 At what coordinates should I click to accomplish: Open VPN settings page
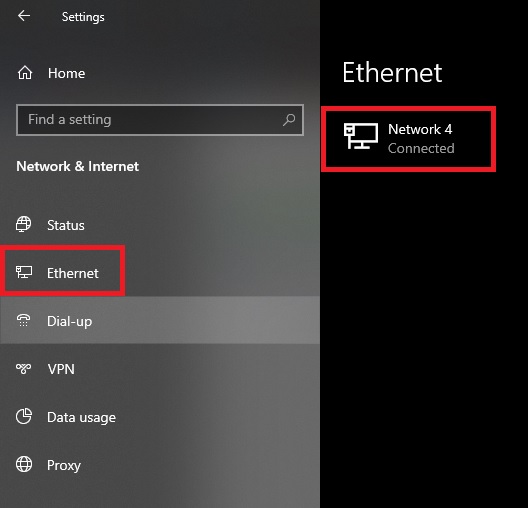point(61,369)
